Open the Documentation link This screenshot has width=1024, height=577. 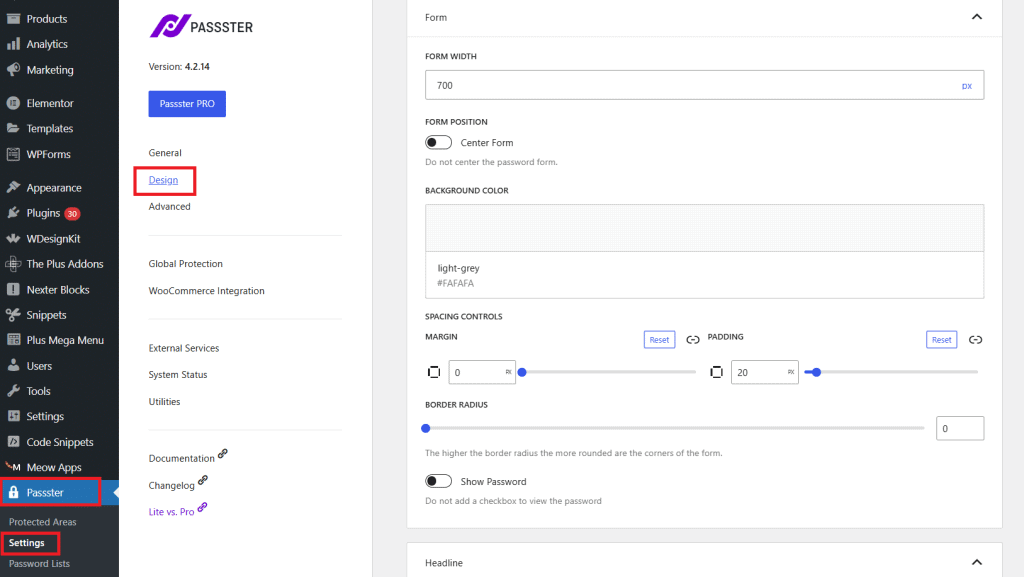pyautogui.click(x=182, y=458)
